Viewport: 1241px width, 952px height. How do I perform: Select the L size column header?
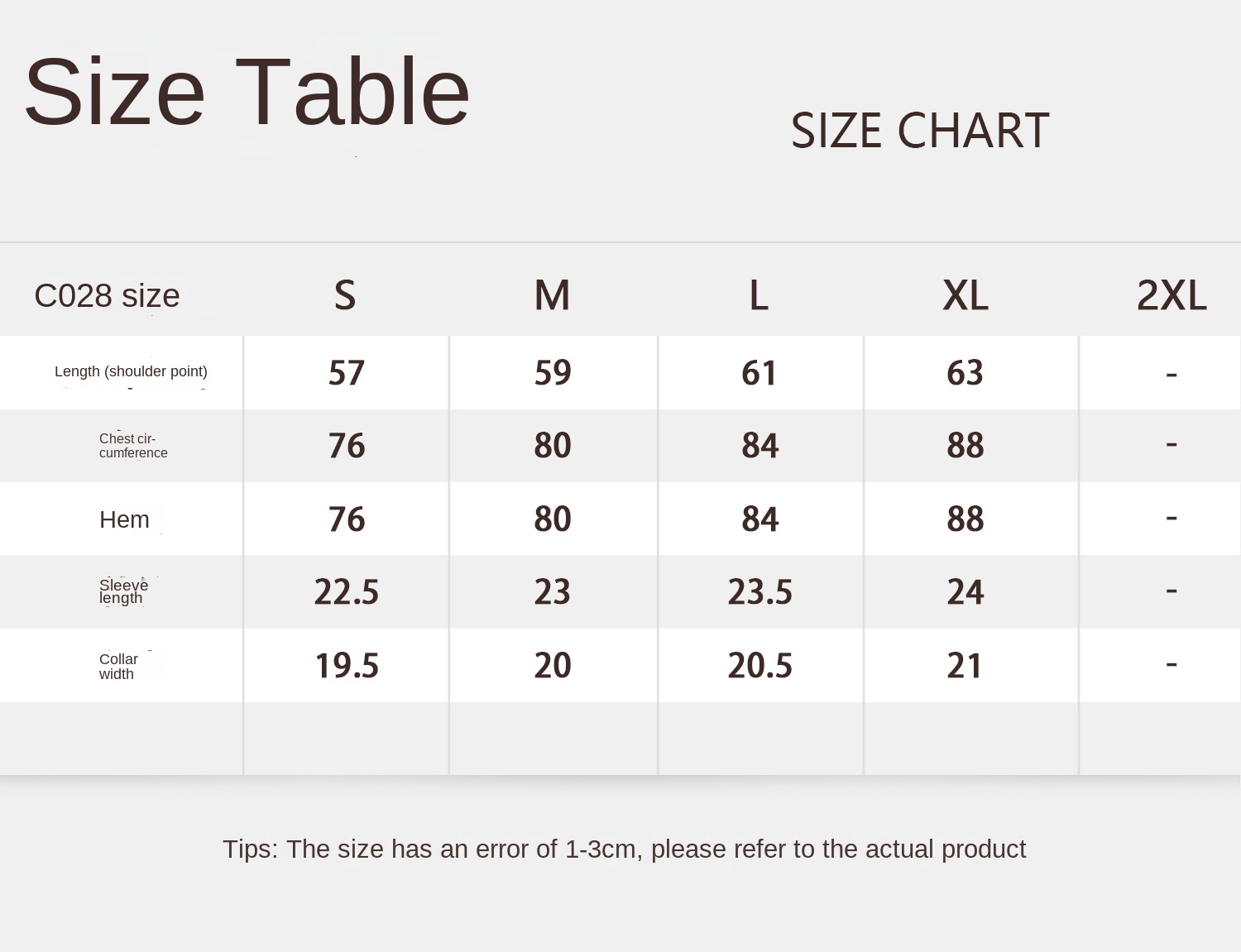click(759, 295)
